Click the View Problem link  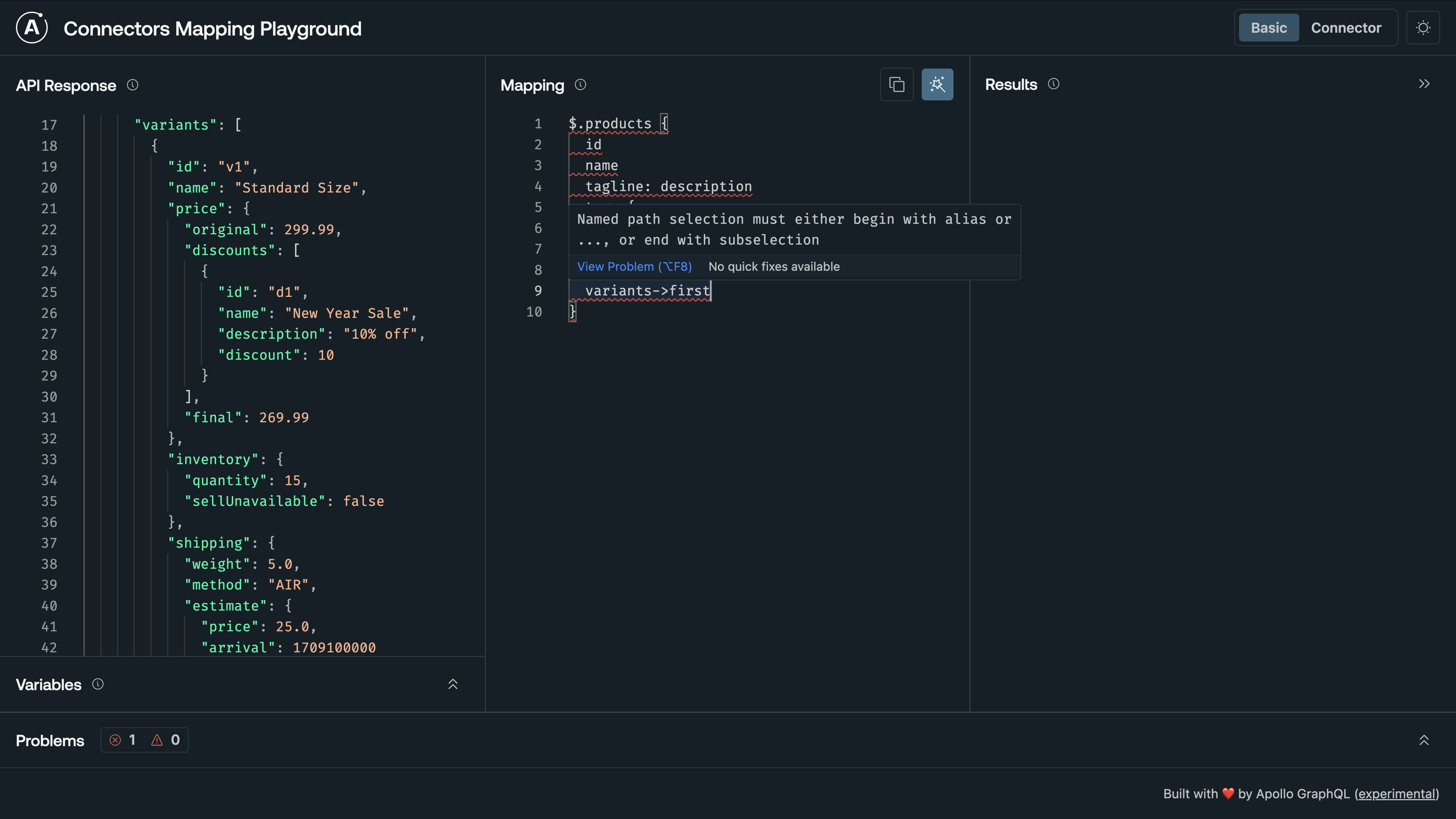(x=633, y=266)
